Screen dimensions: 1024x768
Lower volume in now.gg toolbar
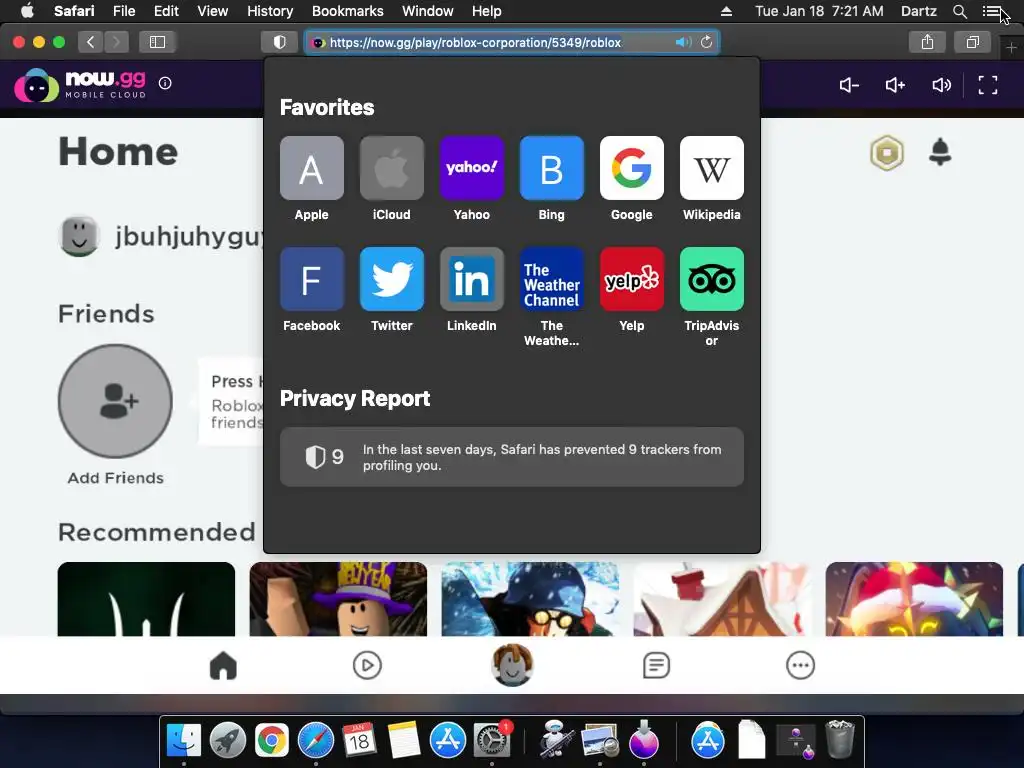pyautogui.click(x=849, y=85)
